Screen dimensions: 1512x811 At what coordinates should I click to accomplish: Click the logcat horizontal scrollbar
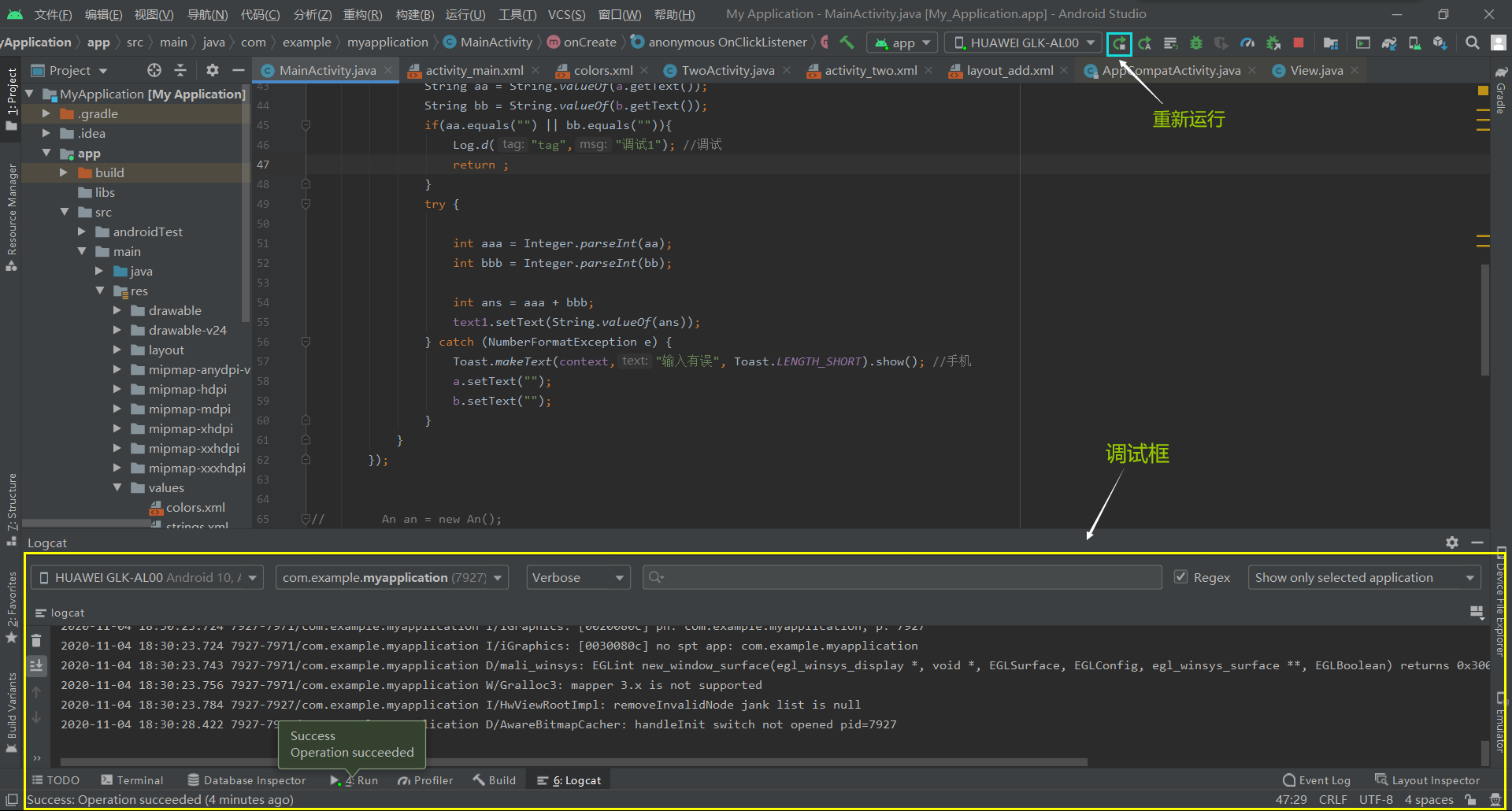coord(573,761)
